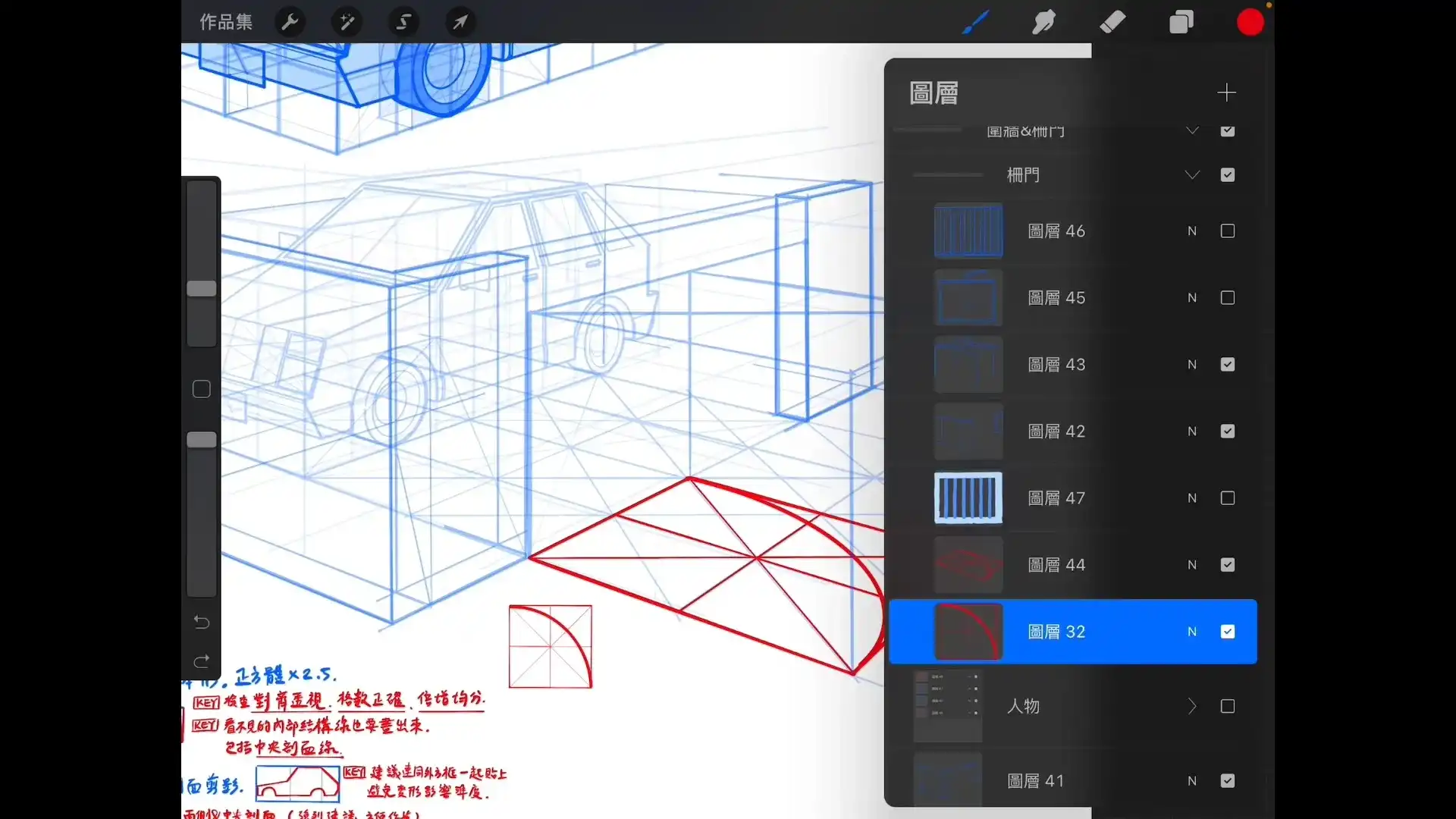Open the Actions wrench menu
This screenshot has width=1456, height=819.
(290, 21)
